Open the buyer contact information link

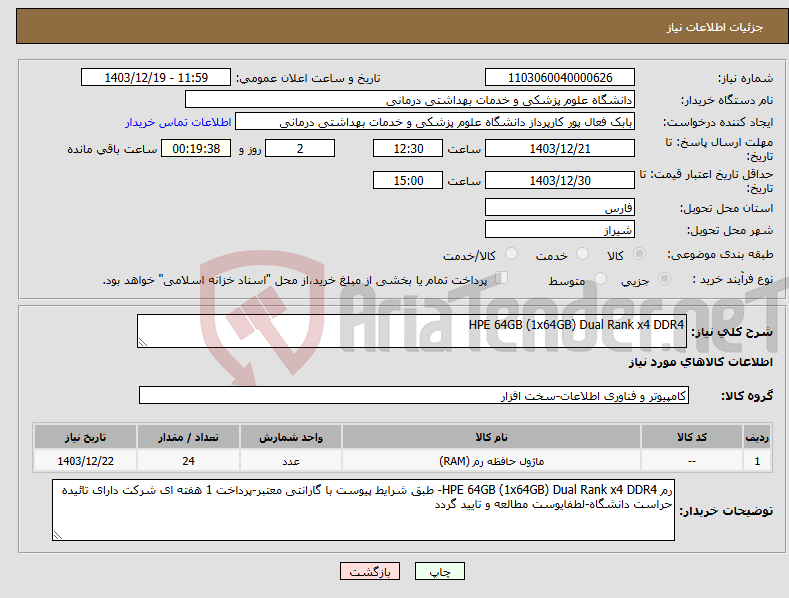click(x=178, y=122)
